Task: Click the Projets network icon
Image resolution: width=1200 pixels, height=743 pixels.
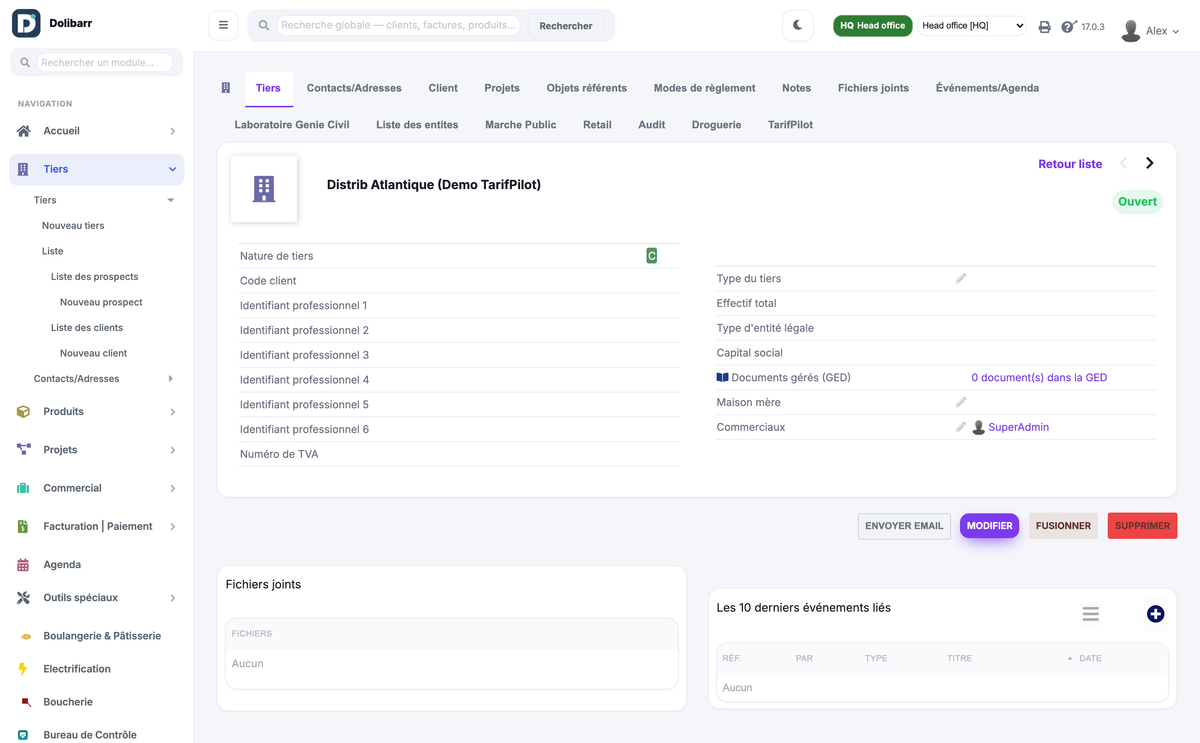Action: click(x=24, y=450)
